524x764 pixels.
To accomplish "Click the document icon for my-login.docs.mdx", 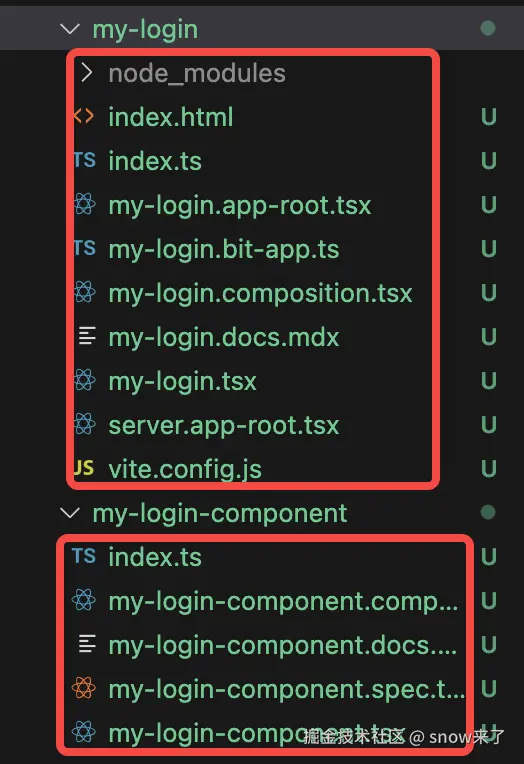I will [87, 336].
